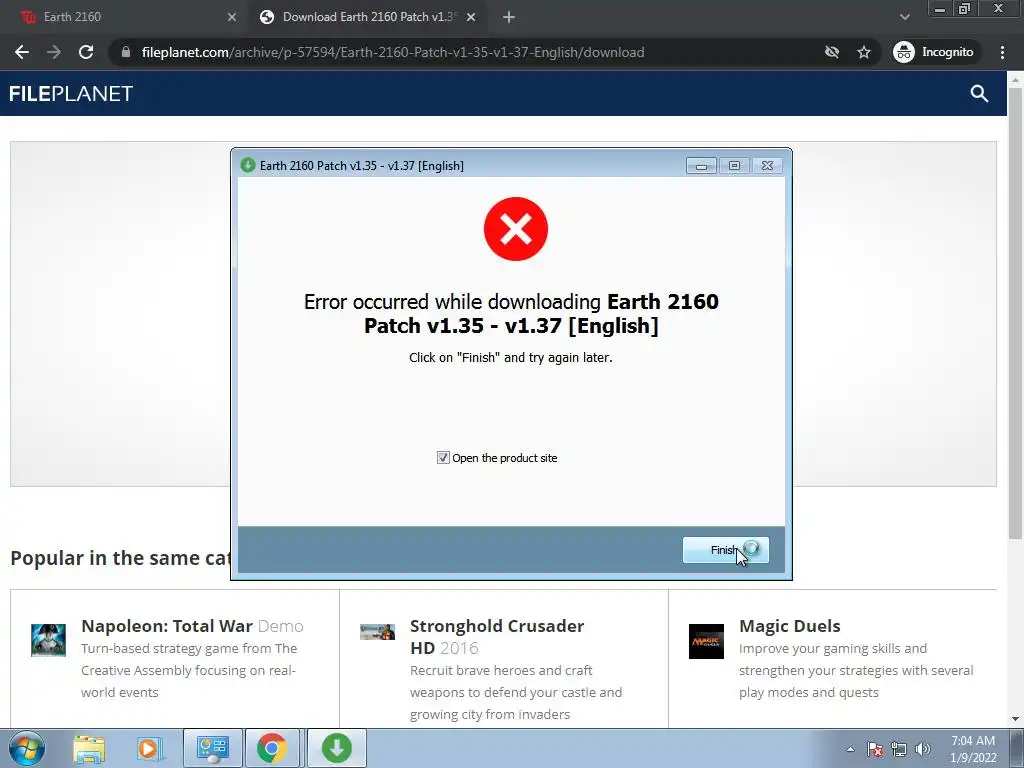1024x768 pixels.
Task: Click the Chrome taskbar icon
Action: (272, 748)
